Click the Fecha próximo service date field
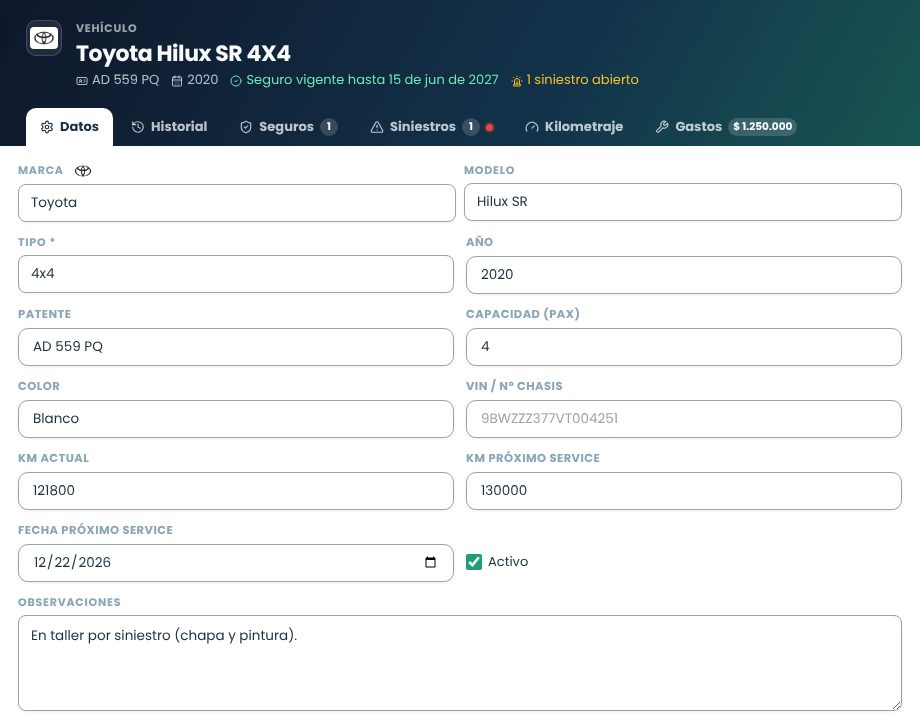Image resolution: width=920 pixels, height=720 pixels. [x=236, y=563]
